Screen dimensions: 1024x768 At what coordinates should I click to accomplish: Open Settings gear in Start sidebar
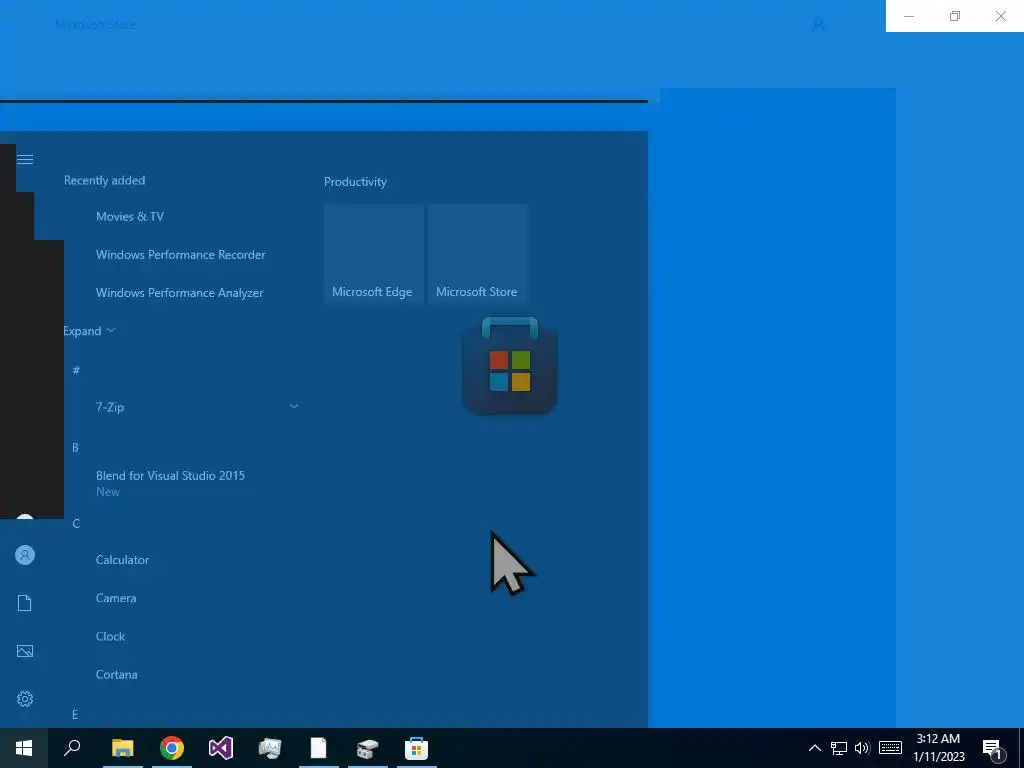click(x=25, y=699)
